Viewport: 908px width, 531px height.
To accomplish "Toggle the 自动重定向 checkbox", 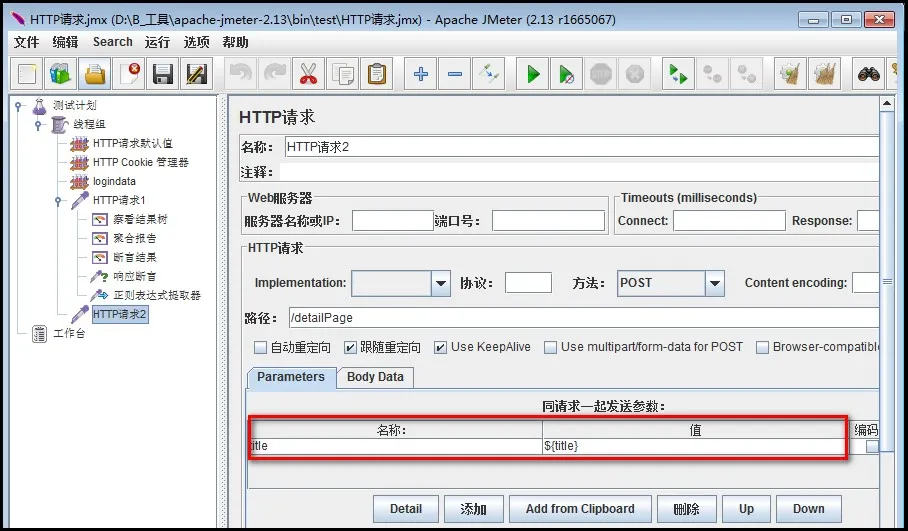I will pos(261,347).
